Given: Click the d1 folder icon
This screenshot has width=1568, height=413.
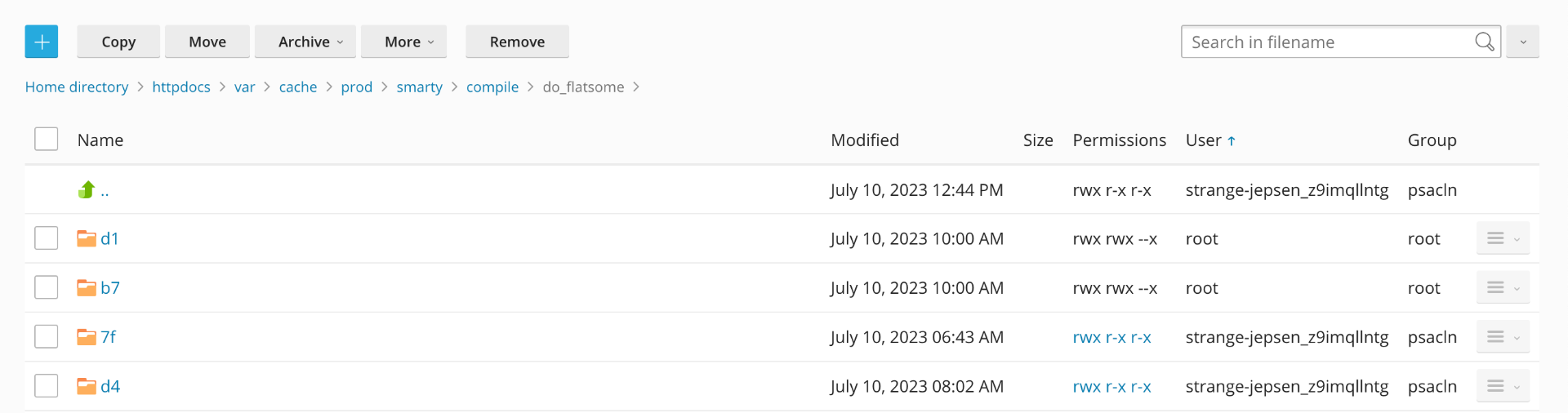Looking at the screenshot, I should [x=87, y=238].
